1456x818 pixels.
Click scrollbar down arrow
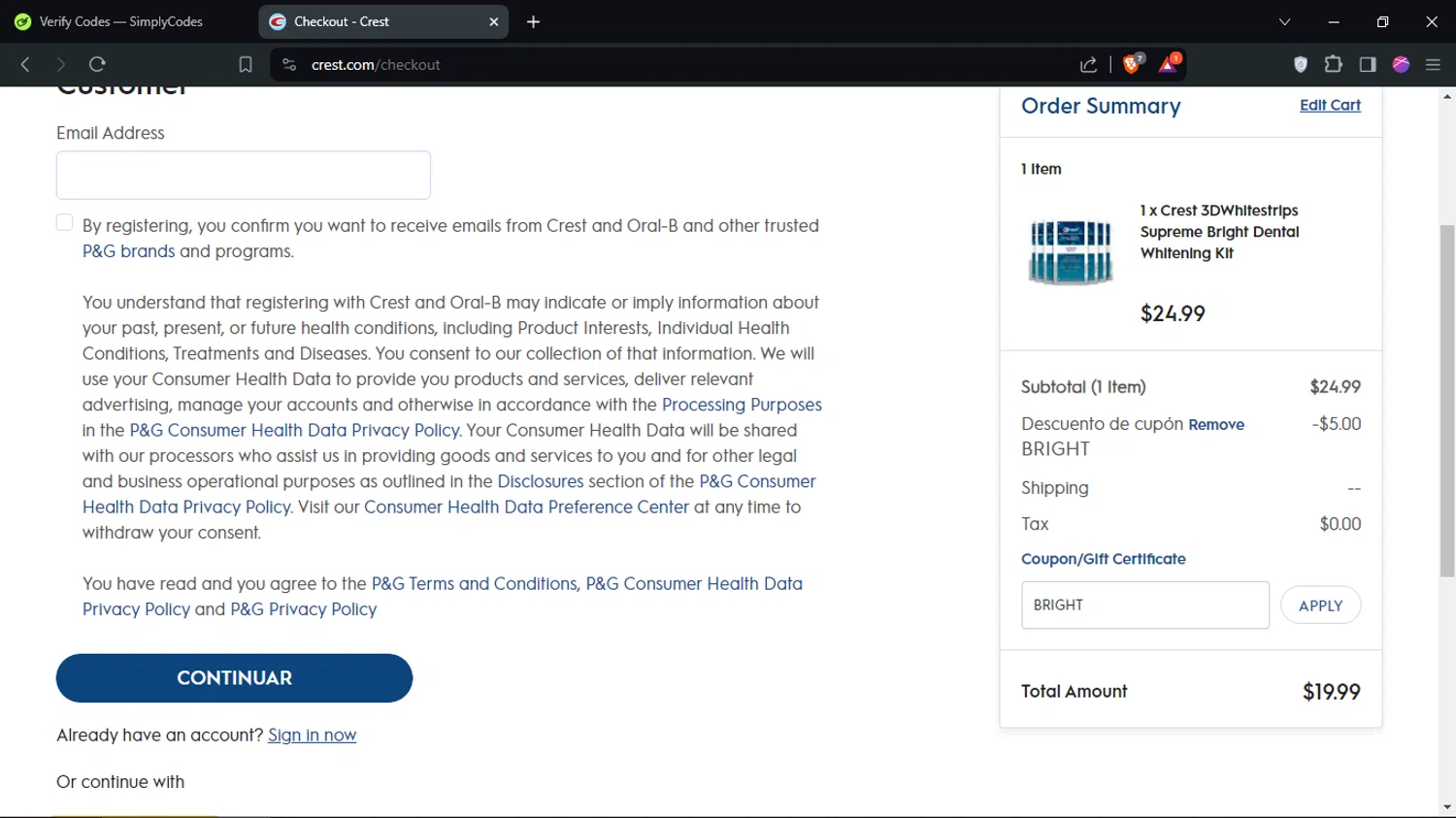1447,807
